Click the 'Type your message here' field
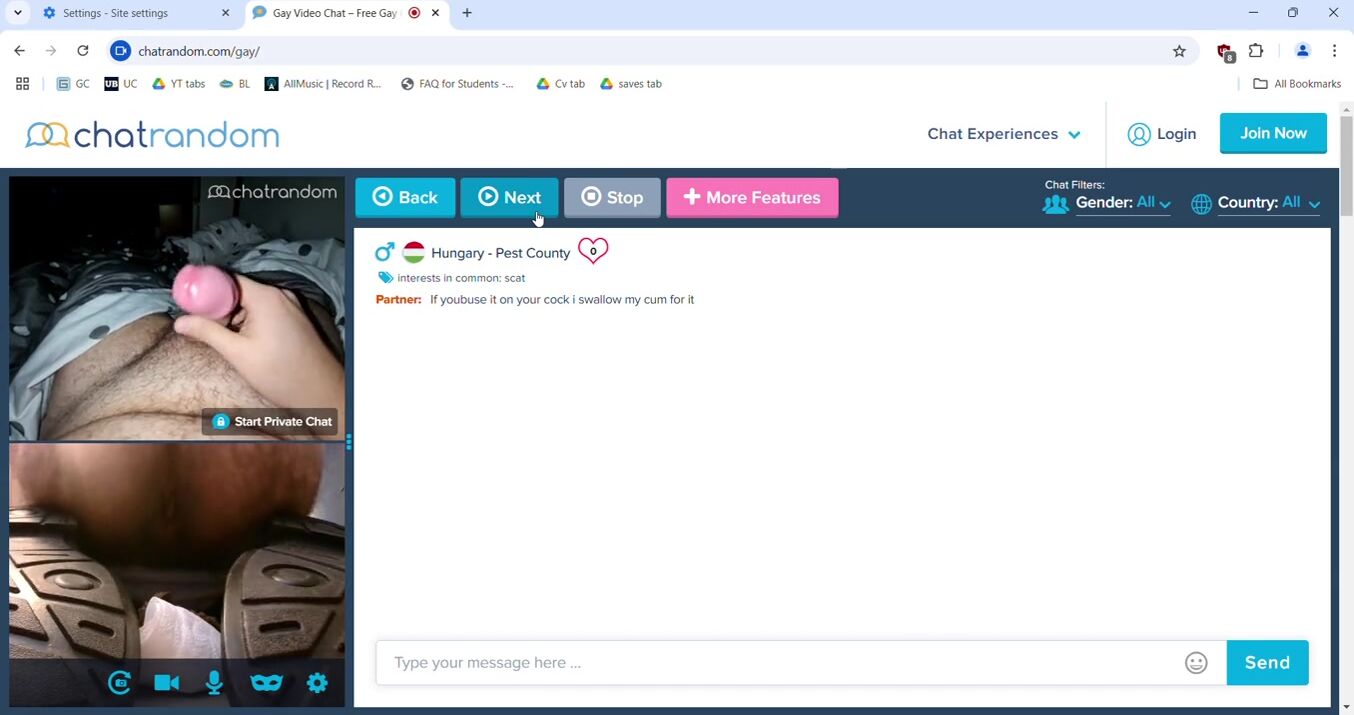The image size is (1354, 715). (780, 663)
